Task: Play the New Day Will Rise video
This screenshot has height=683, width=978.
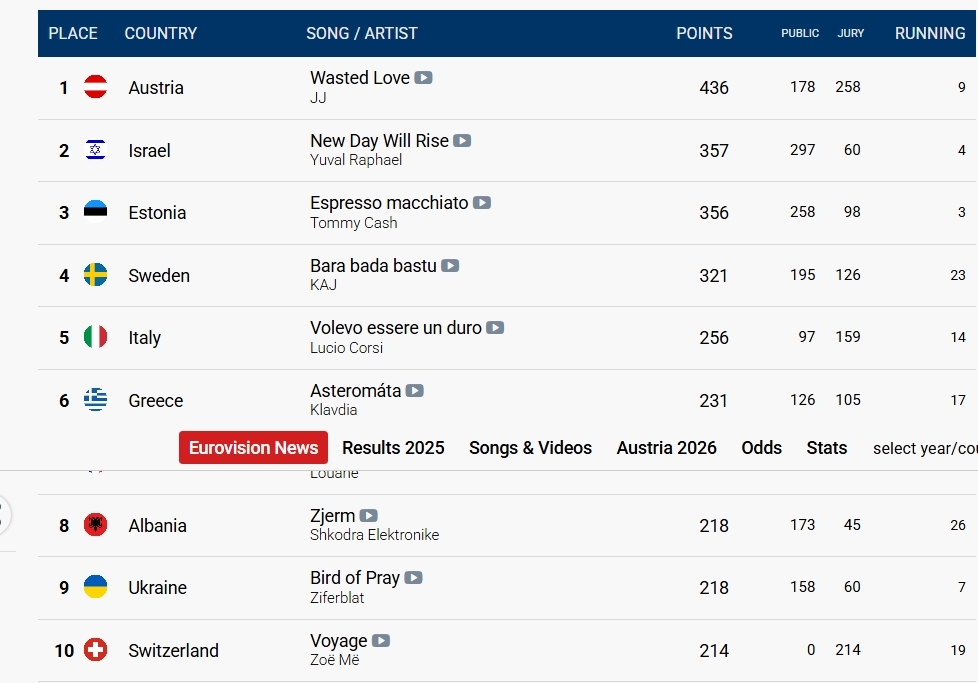Action: pos(462,141)
